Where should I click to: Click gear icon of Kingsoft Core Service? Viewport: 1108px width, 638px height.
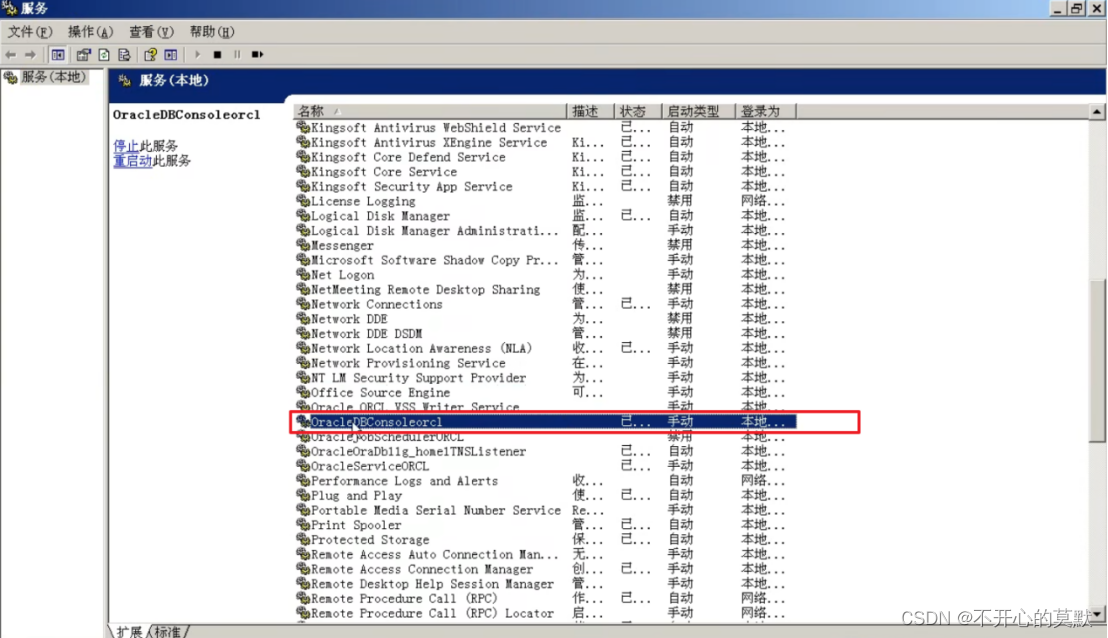303,171
